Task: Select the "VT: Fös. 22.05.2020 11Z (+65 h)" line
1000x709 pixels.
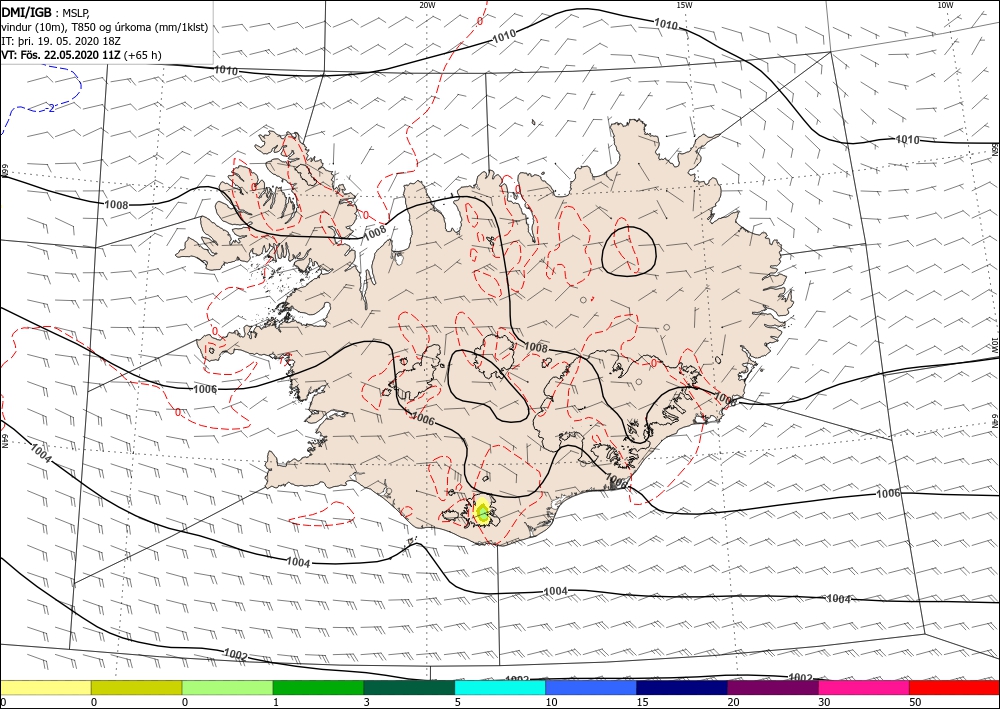Action: (81, 55)
